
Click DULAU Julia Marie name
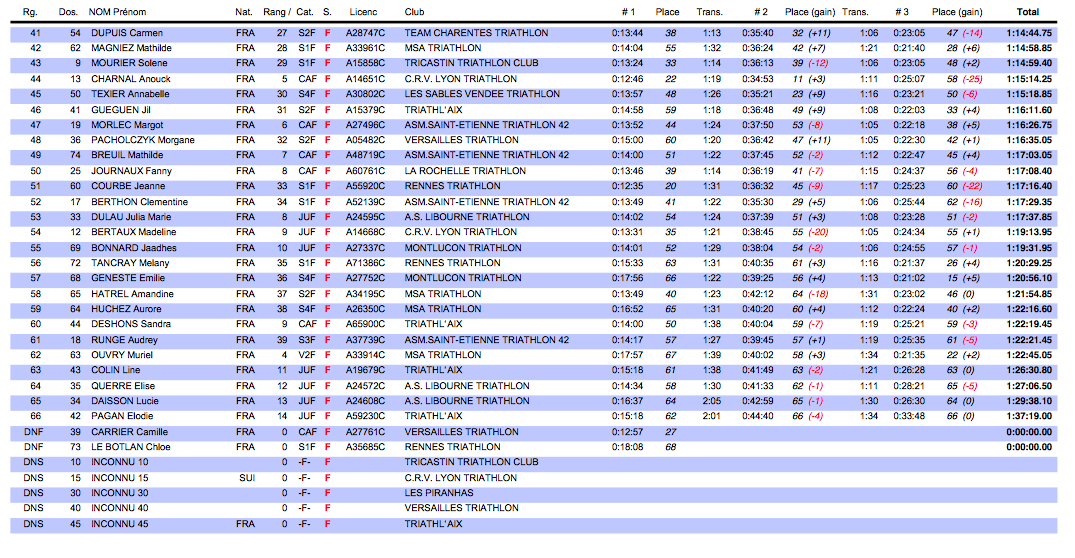(131, 217)
